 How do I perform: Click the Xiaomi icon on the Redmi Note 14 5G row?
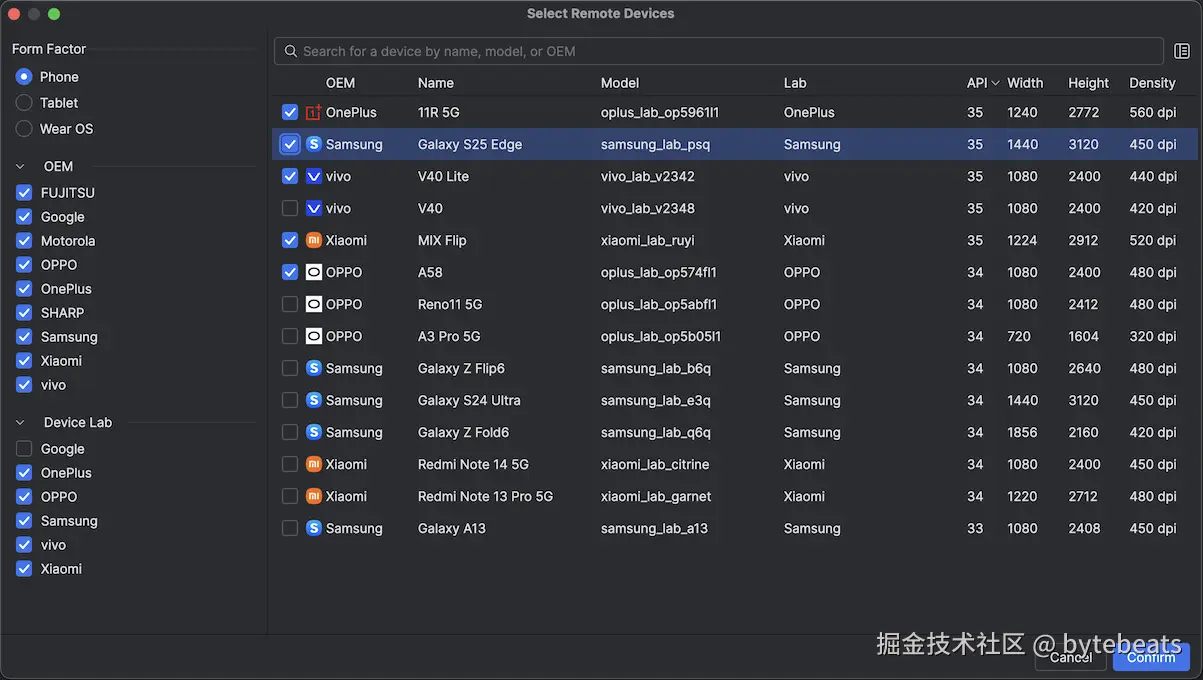pyautogui.click(x=313, y=464)
